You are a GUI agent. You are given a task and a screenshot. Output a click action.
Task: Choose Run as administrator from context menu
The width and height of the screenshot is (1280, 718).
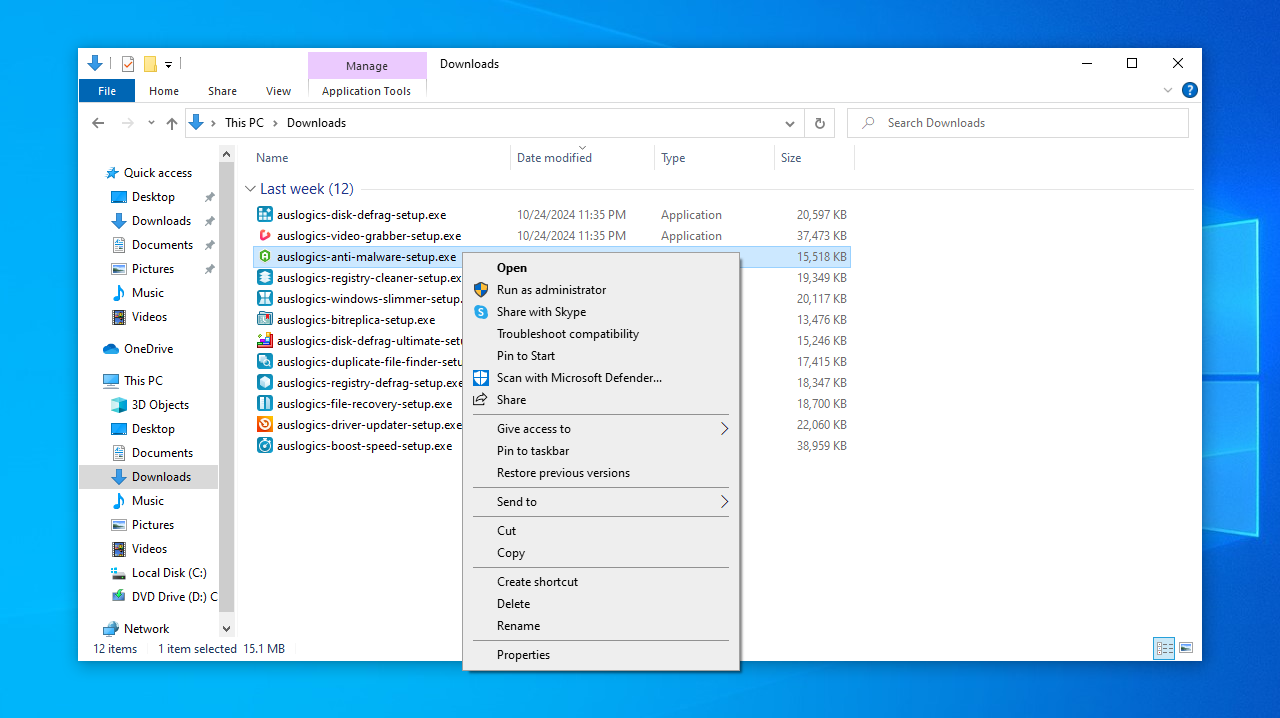(551, 290)
